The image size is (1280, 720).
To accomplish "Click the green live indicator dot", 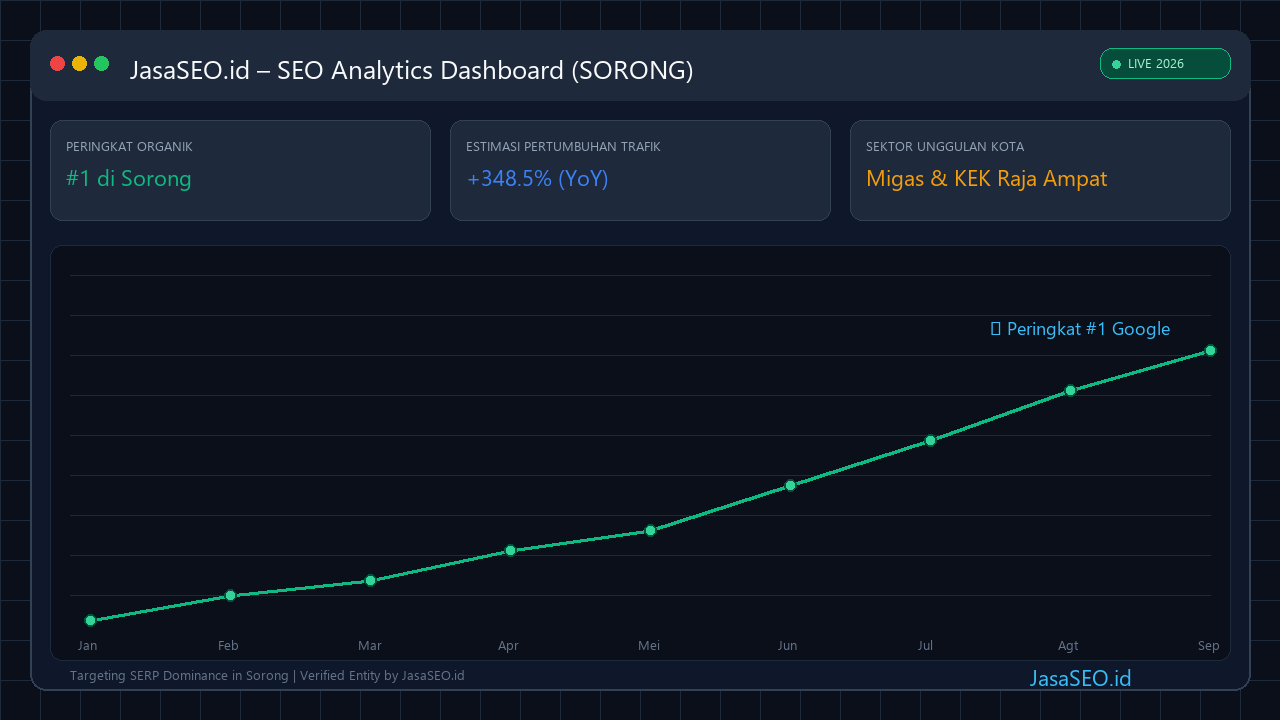I will point(1117,64).
